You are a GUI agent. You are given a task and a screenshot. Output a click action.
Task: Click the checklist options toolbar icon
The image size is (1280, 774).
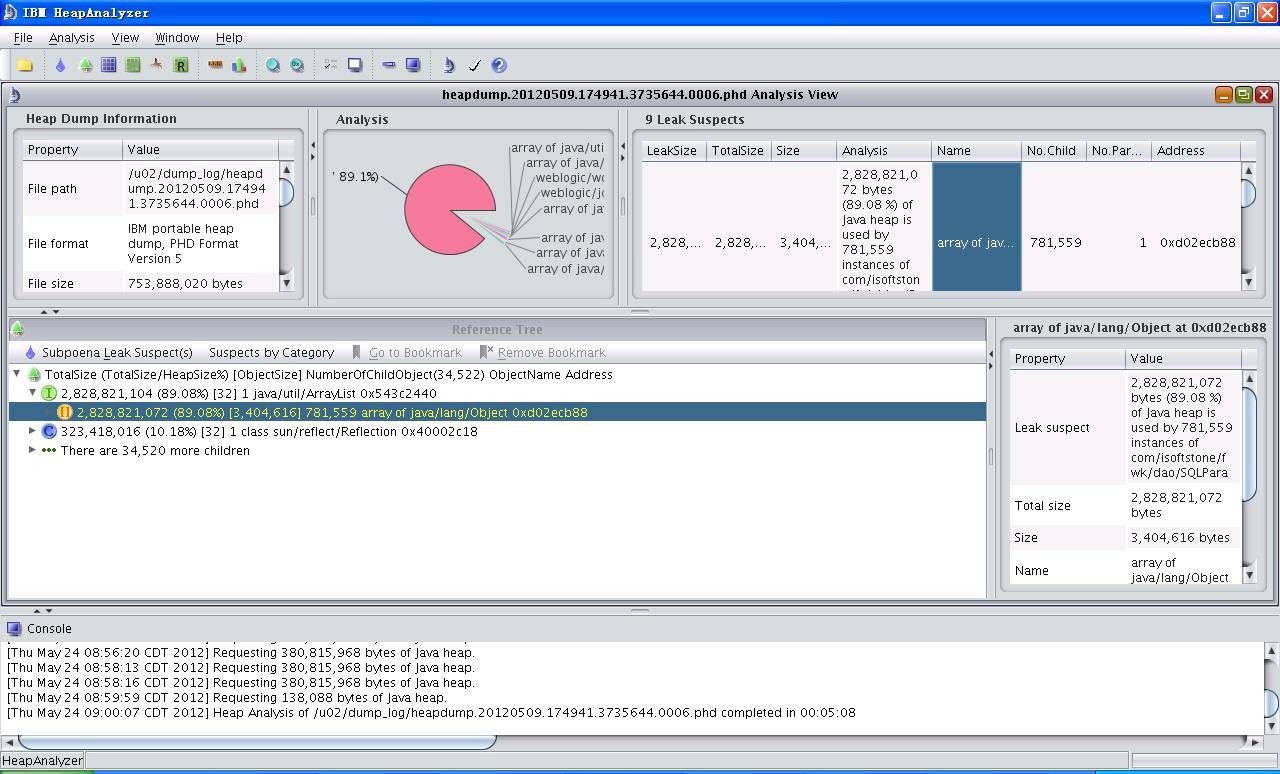pos(331,65)
